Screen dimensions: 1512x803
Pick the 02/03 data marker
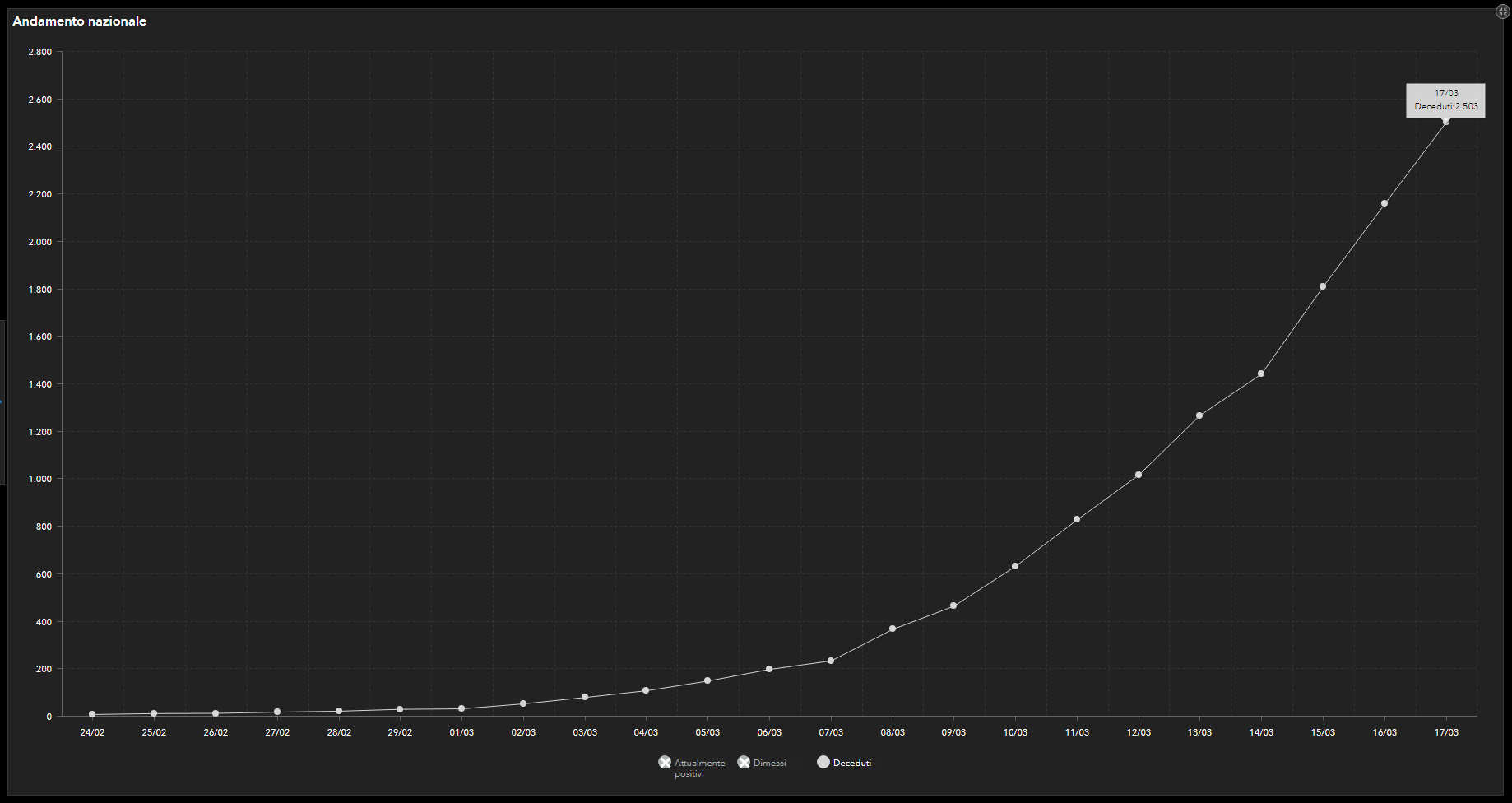click(x=523, y=703)
